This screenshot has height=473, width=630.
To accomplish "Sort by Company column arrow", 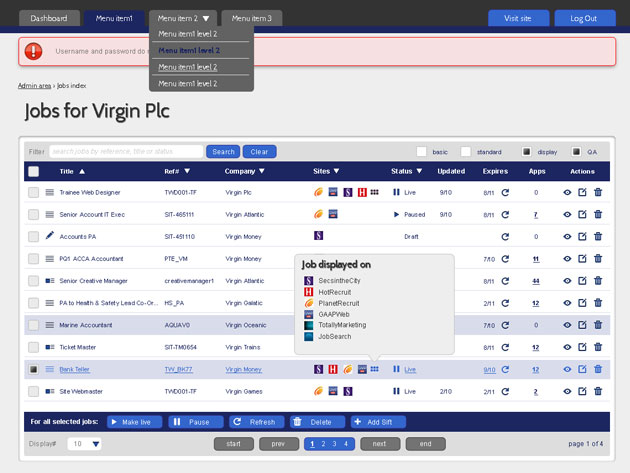I will 262,171.
